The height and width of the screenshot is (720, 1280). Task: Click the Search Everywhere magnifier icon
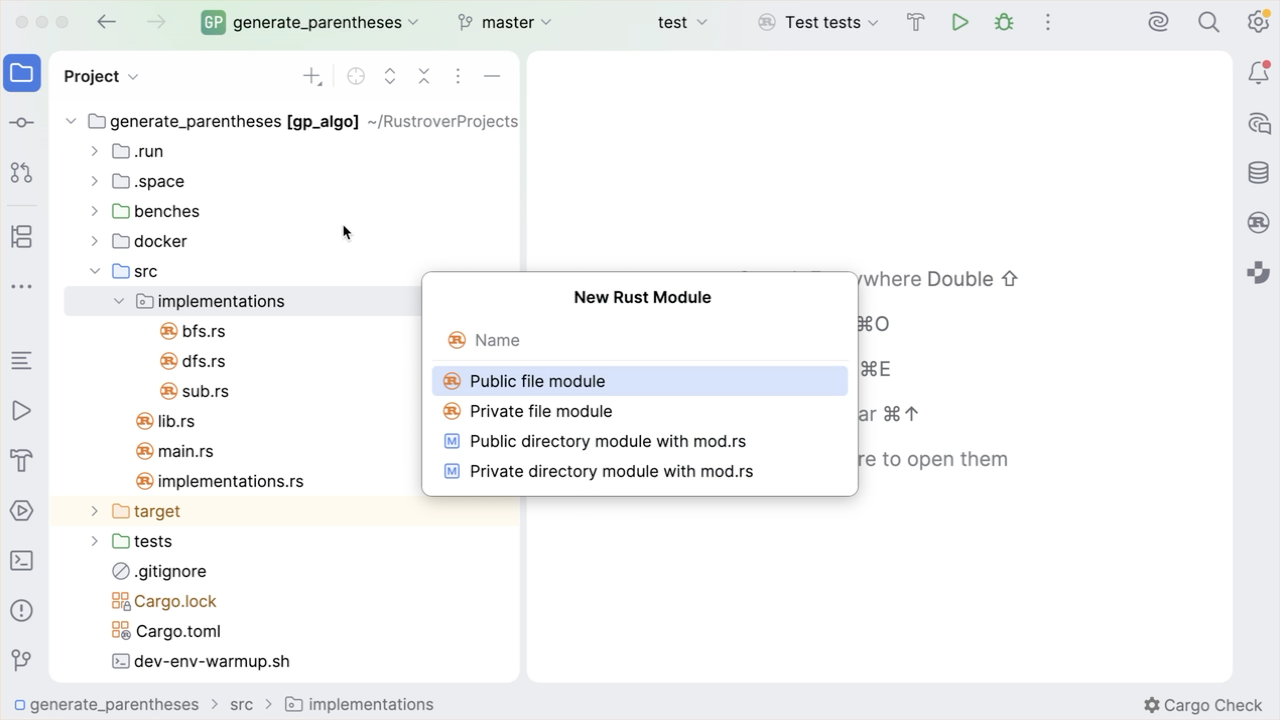1208,22
